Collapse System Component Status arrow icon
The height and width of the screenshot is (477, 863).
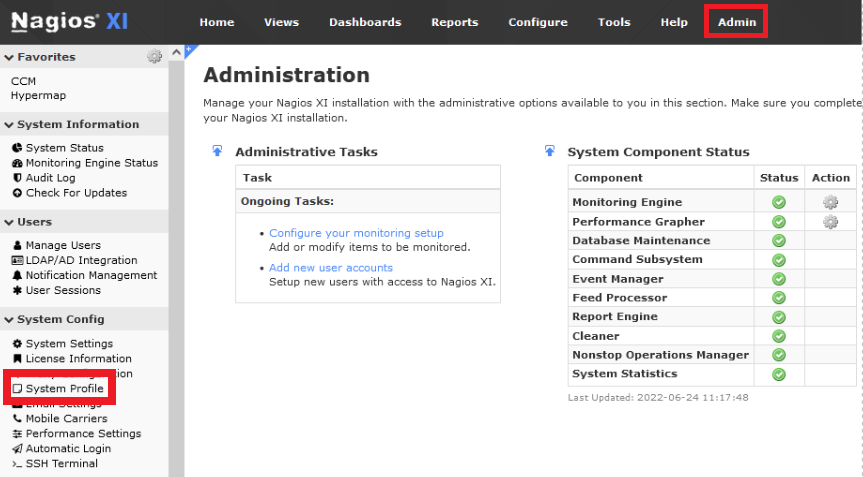coord(549,152)
